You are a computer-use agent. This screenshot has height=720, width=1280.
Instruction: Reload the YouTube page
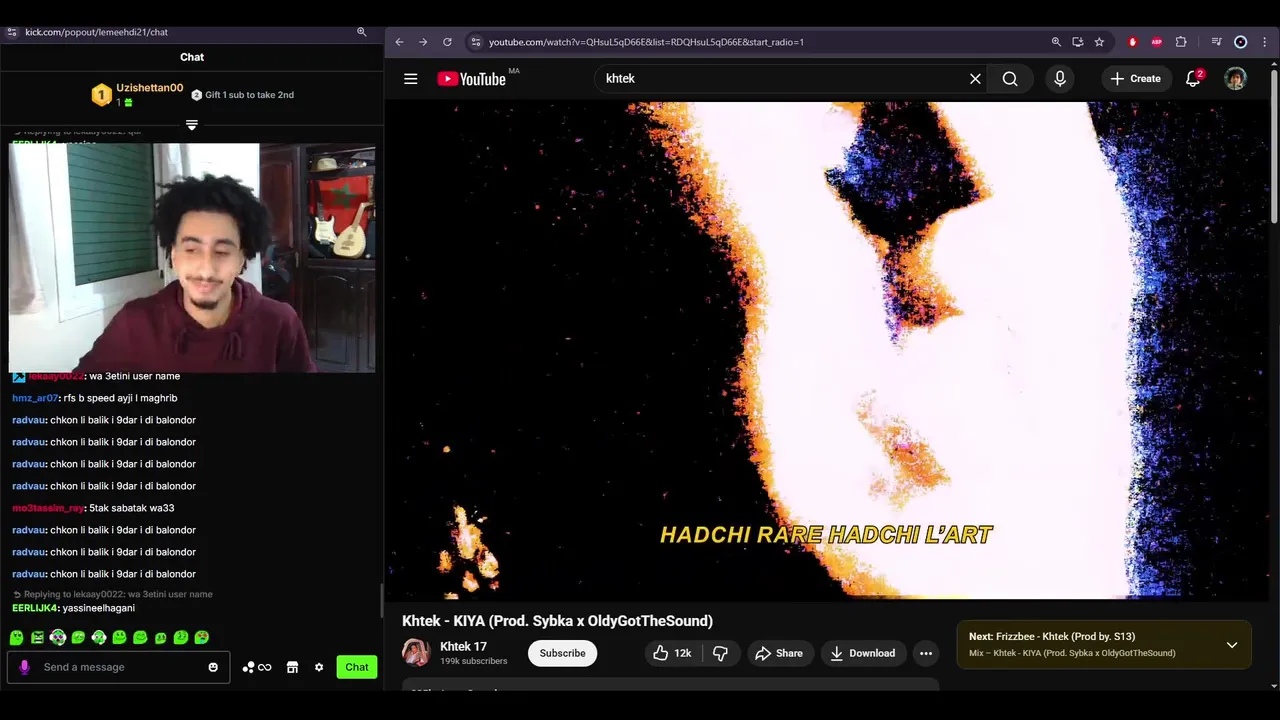tap(447, 42)
